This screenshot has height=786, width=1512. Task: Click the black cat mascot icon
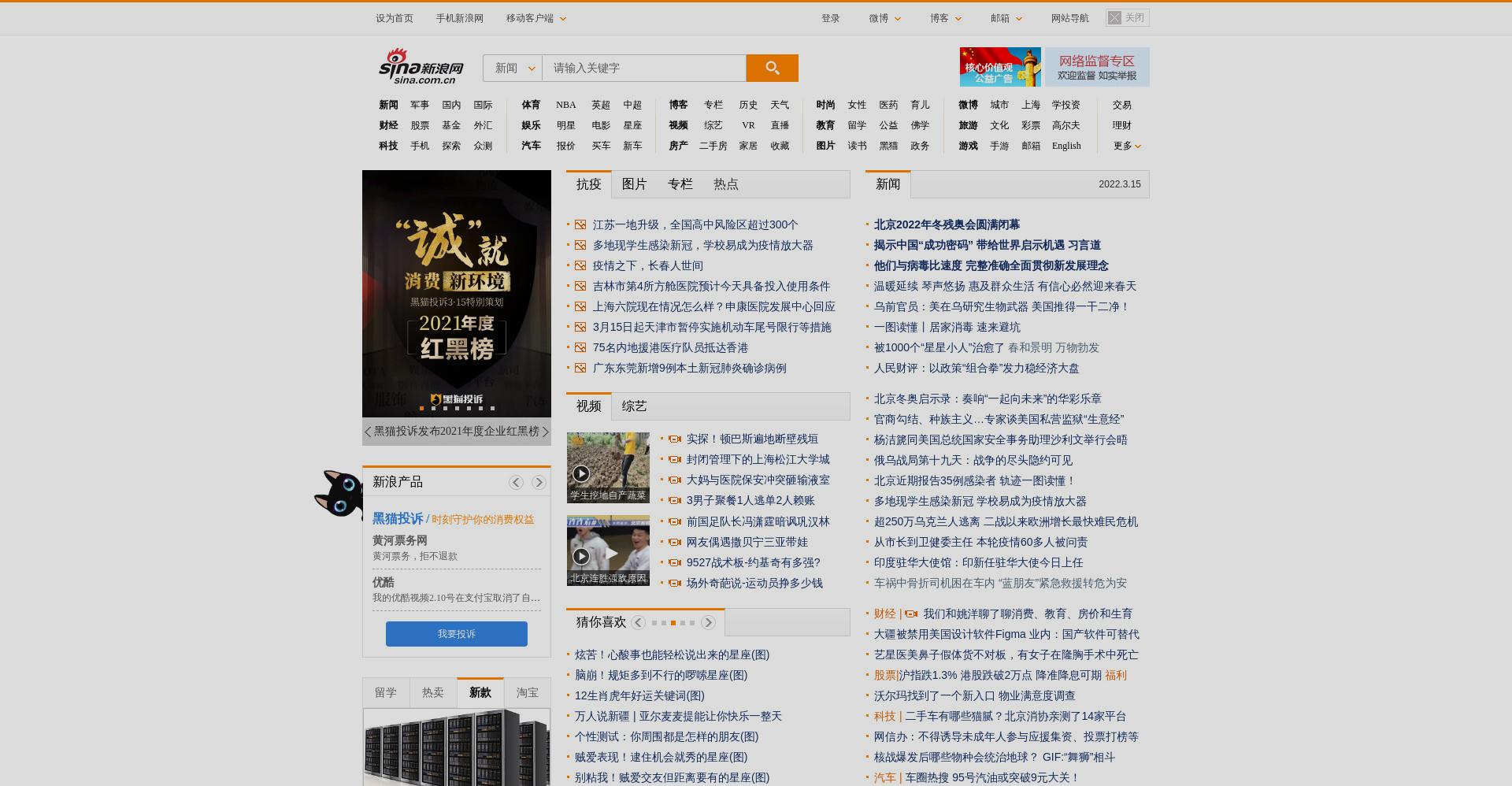click(x=339, y=493)
